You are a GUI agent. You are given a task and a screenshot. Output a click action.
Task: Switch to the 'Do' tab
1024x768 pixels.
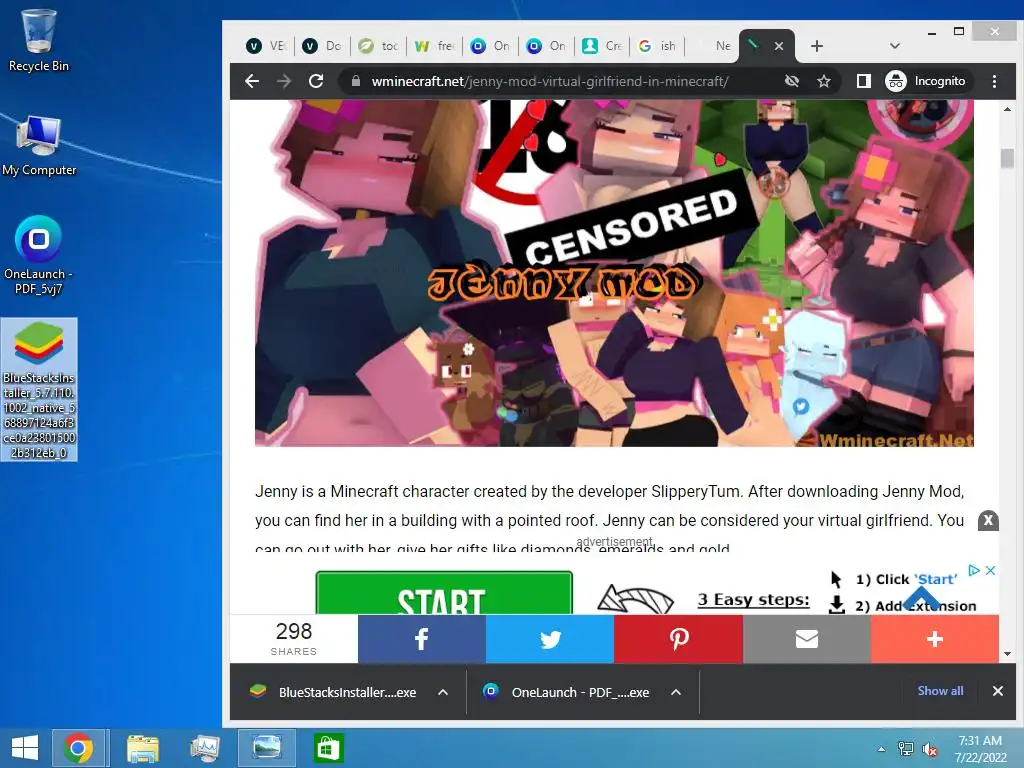pyautogui.click(x=322, y=46)
